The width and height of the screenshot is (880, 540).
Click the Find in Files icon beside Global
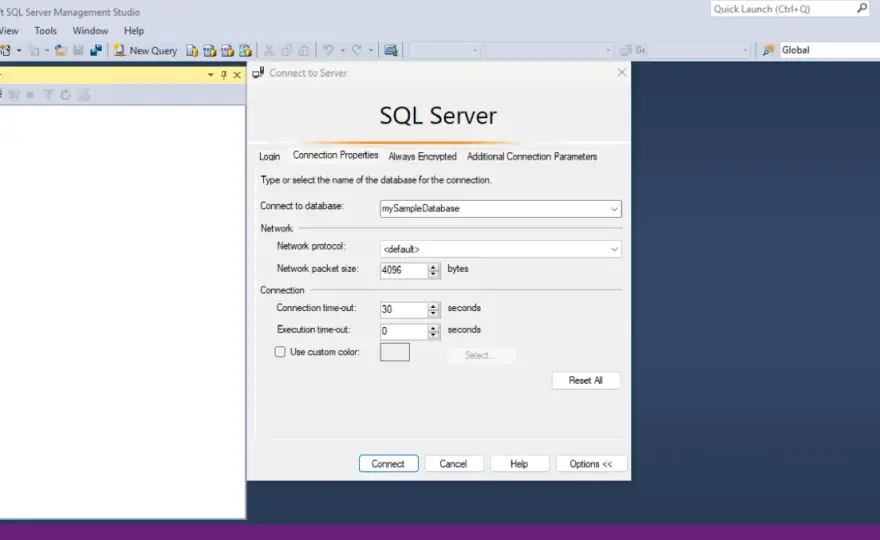coord(768,51)
